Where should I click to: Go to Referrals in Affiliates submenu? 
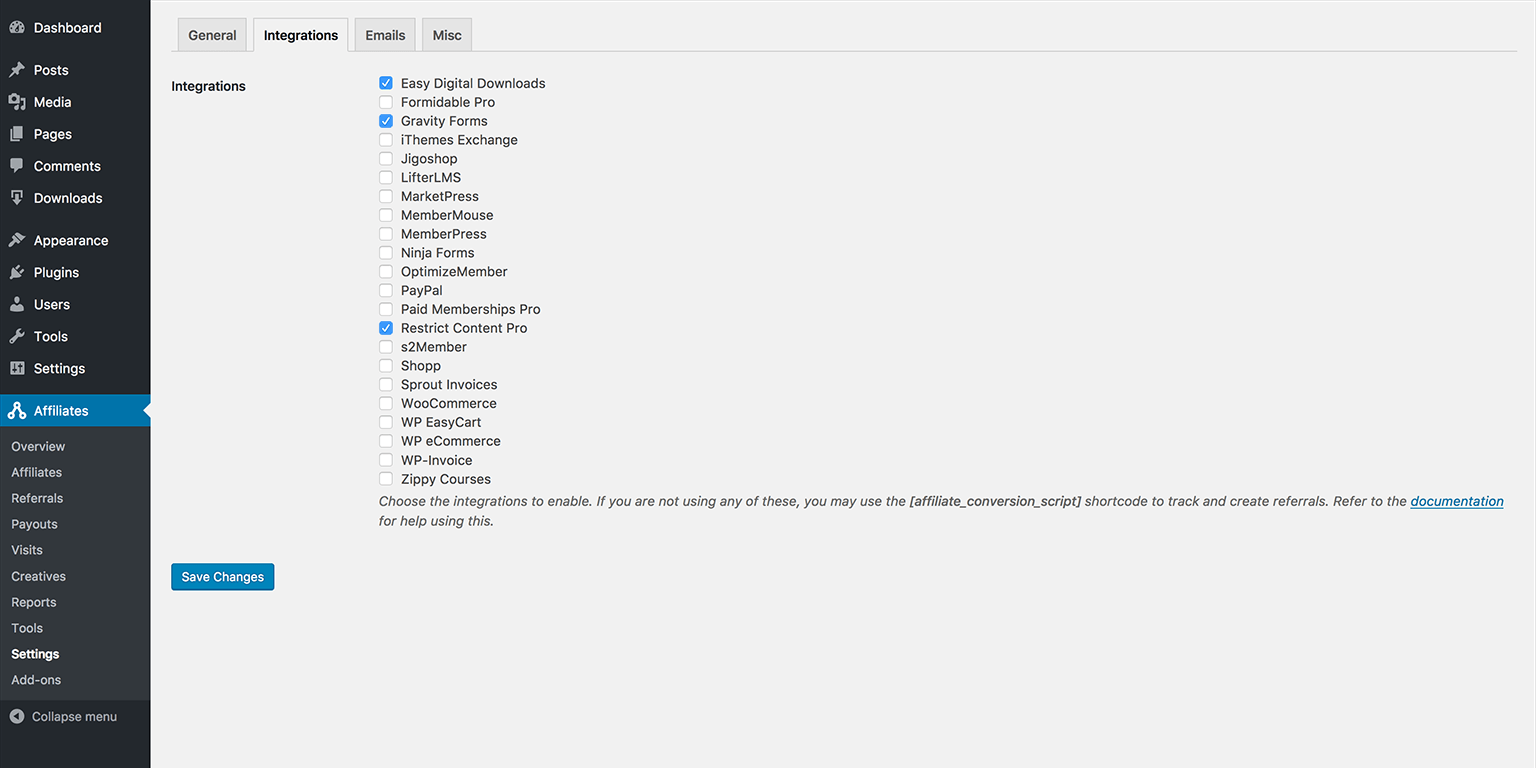click(37, 498)
